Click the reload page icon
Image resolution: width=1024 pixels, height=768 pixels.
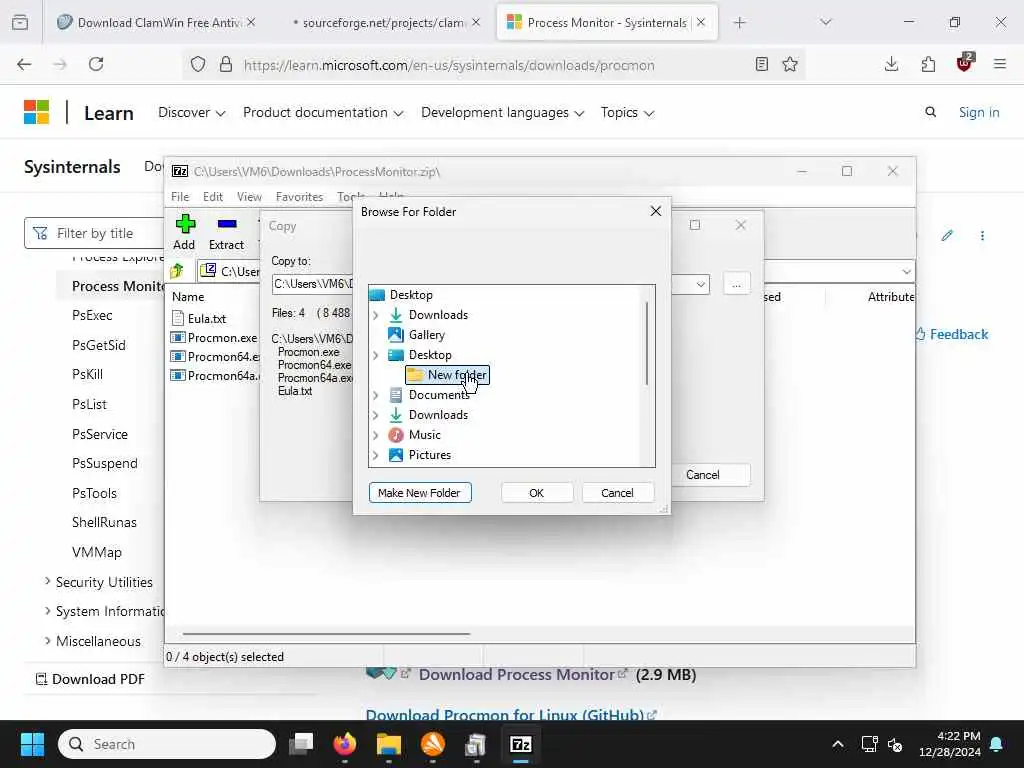pyautogui.click(x=96, y=64)
